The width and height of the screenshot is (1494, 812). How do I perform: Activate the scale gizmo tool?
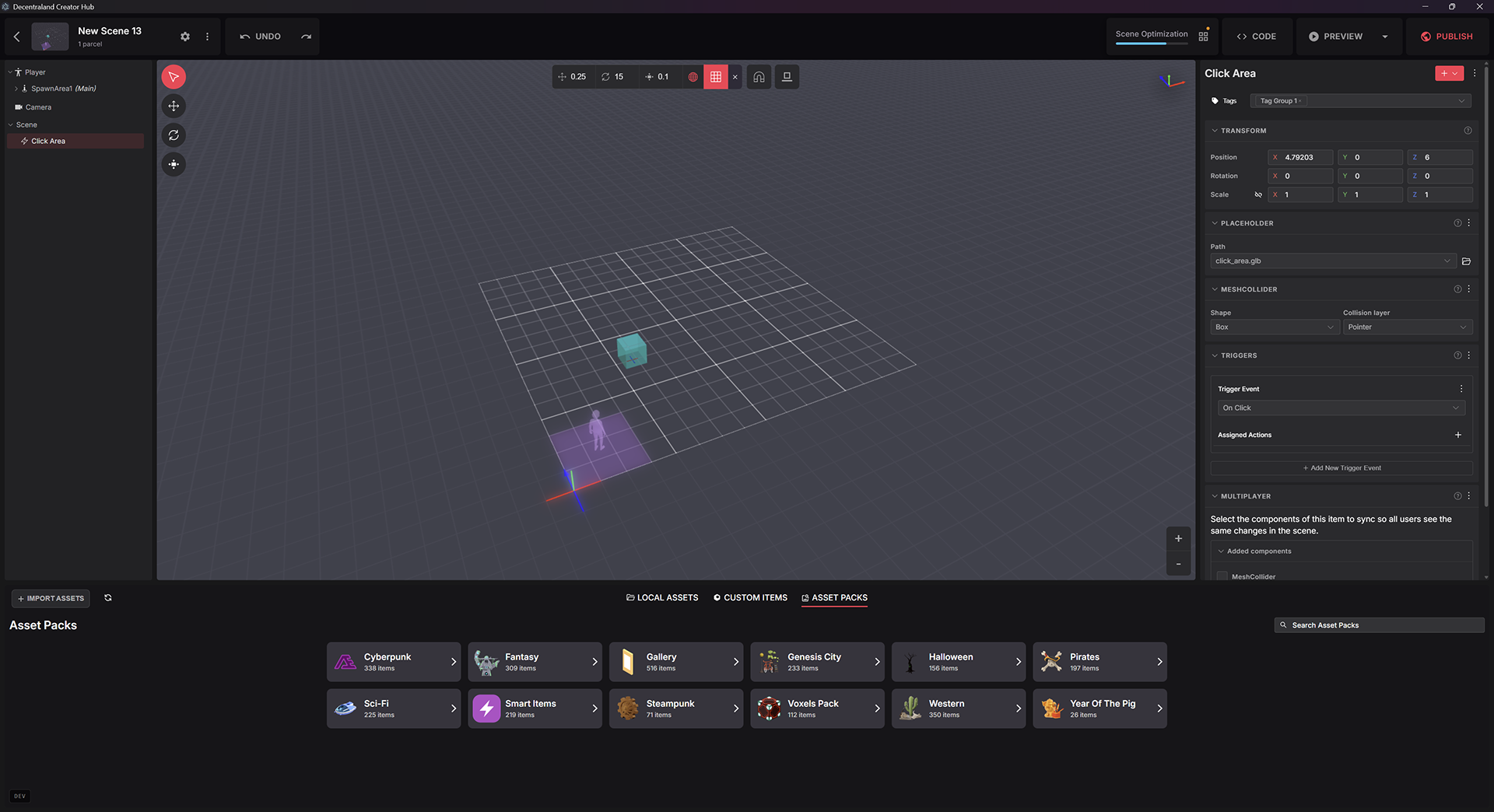[x=174, y=164]
